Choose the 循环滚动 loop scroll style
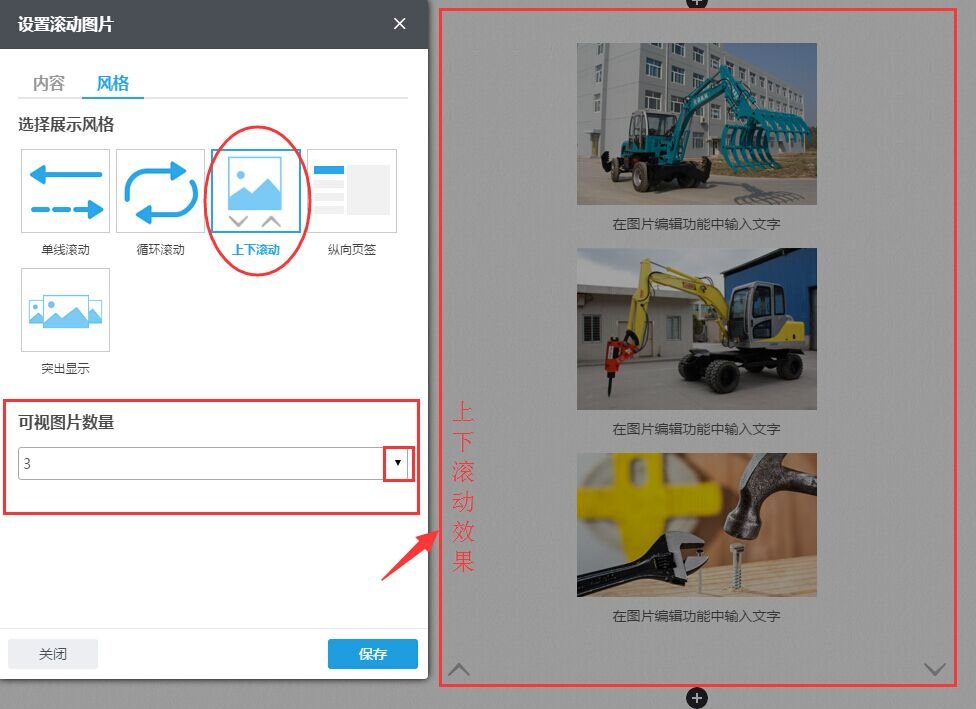 click(160, 191)
